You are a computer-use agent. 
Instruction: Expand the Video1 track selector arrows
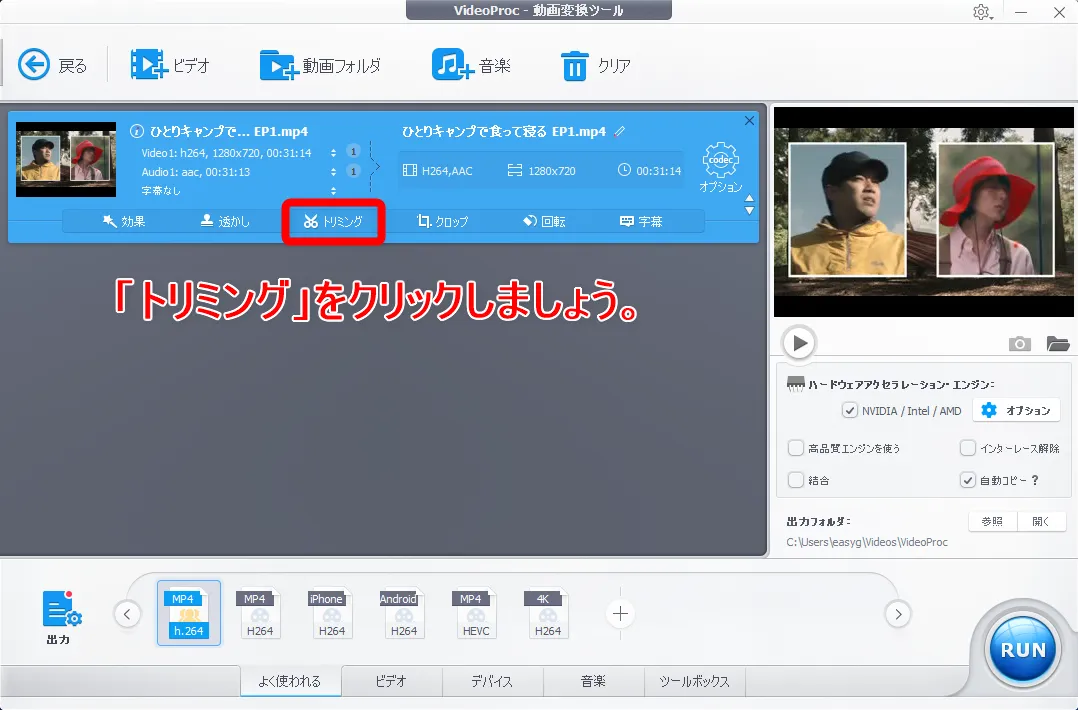(x=333, y=153)
